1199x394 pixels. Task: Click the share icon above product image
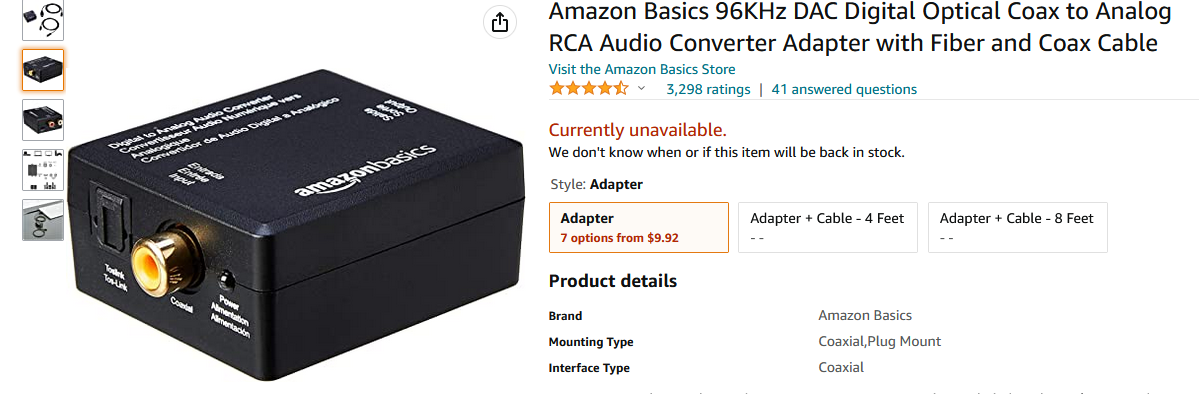[499, 22]
